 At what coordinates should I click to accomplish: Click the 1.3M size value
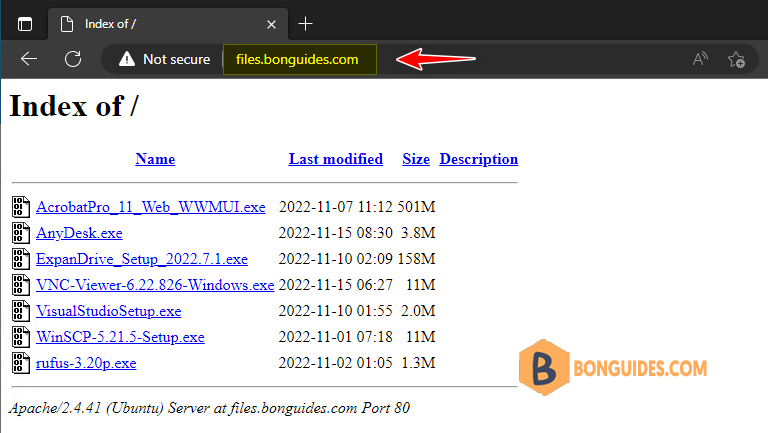click(x=418, y=362)
